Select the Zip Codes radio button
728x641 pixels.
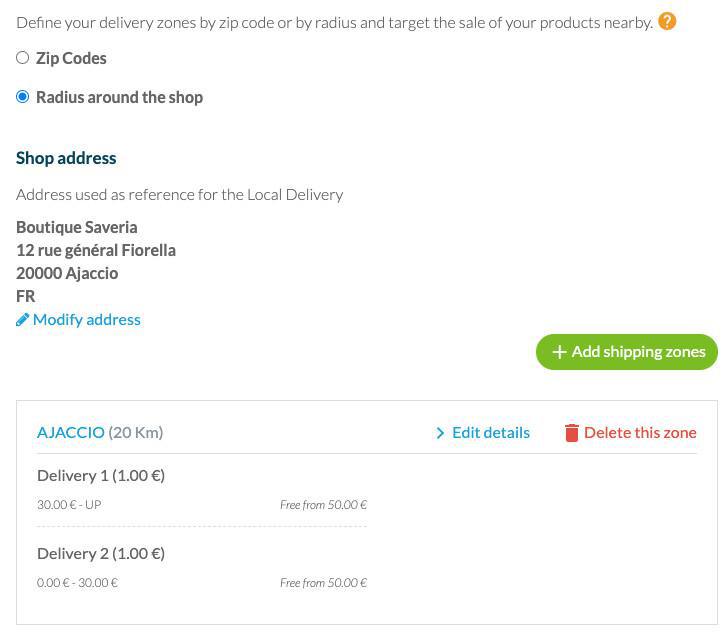[22, 58]
